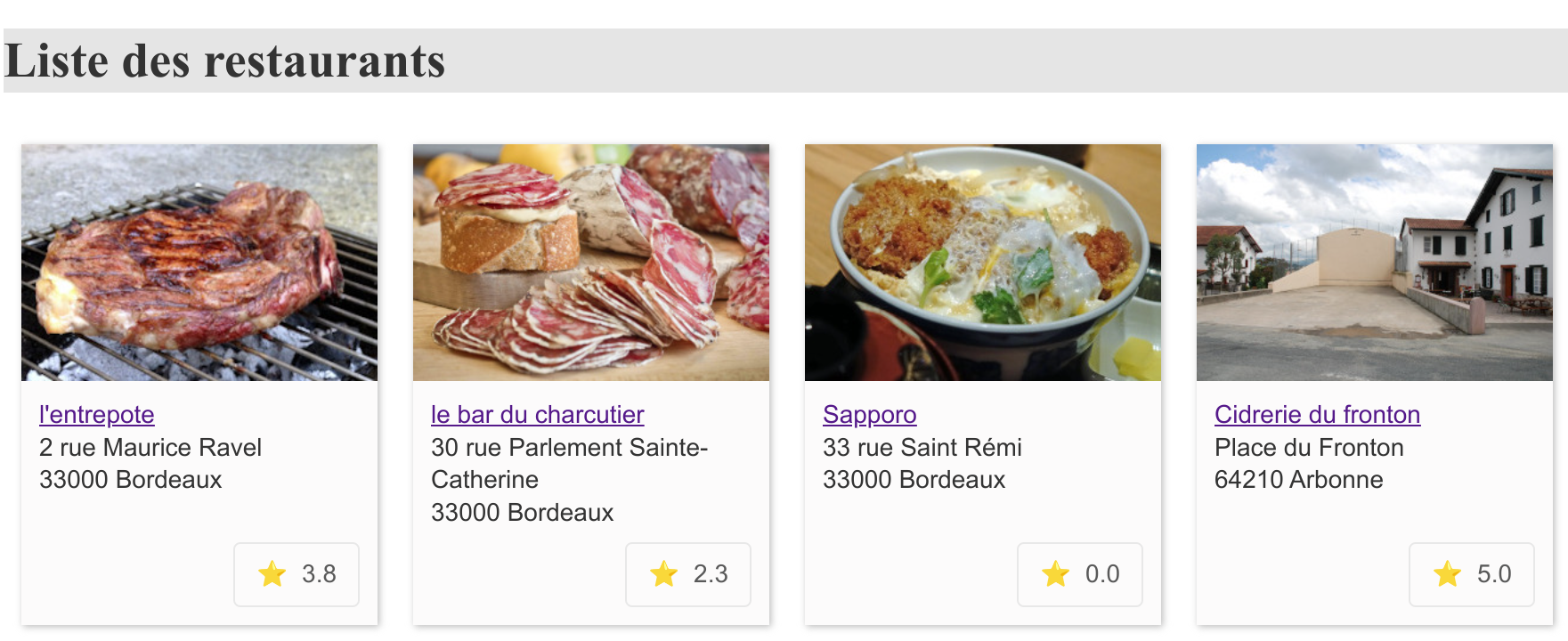
Task: Click the grilled meat photo thumbnail
Action: pyautogui.click(x=199, y=263)
